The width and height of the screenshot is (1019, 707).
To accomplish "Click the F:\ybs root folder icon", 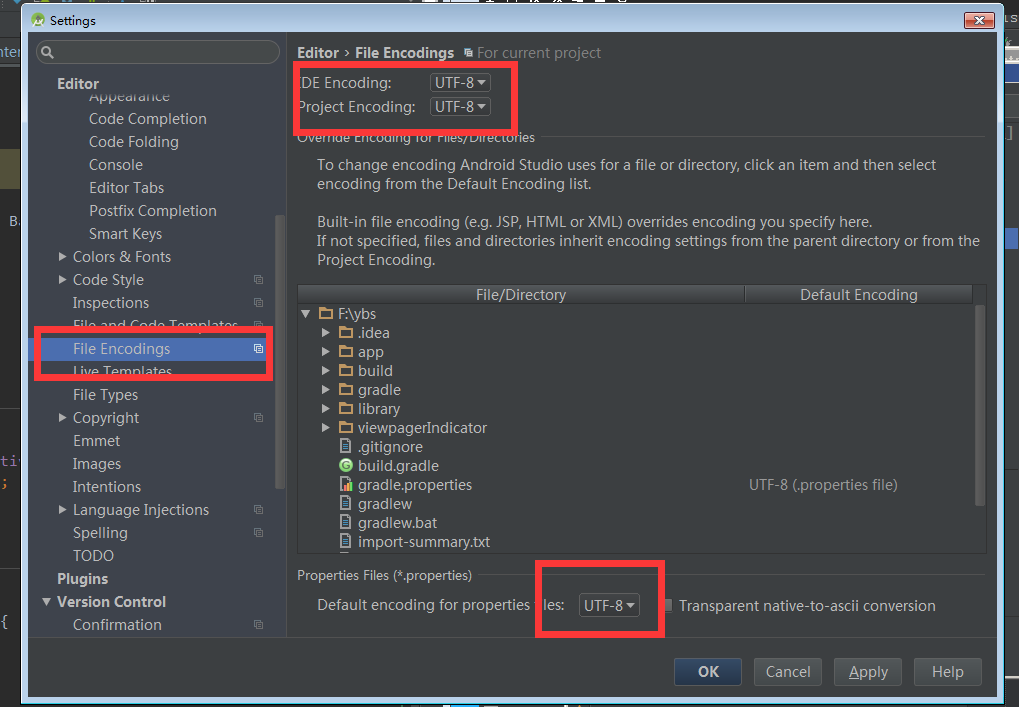I will click(x=326, y=314).
